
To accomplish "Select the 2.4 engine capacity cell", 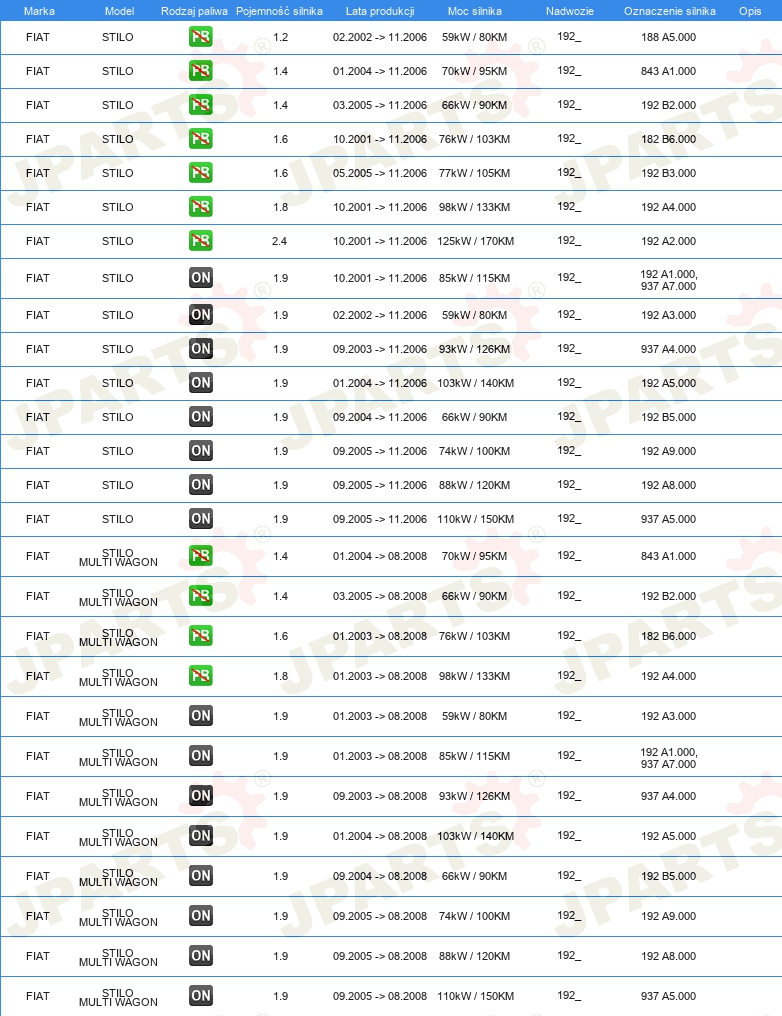I will pos(280,241).
